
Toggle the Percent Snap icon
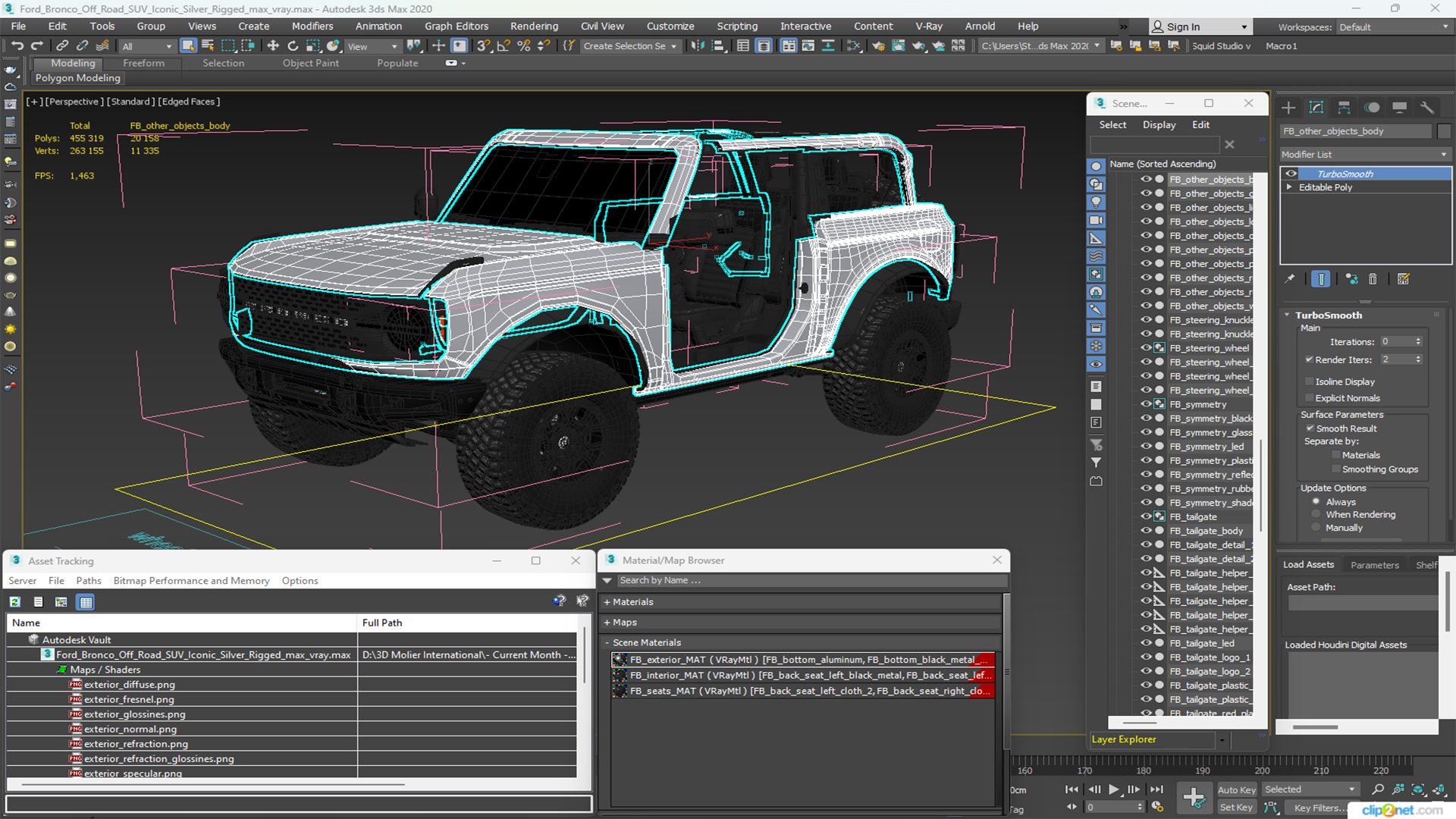pyautogui.click(x=523, y=46)
